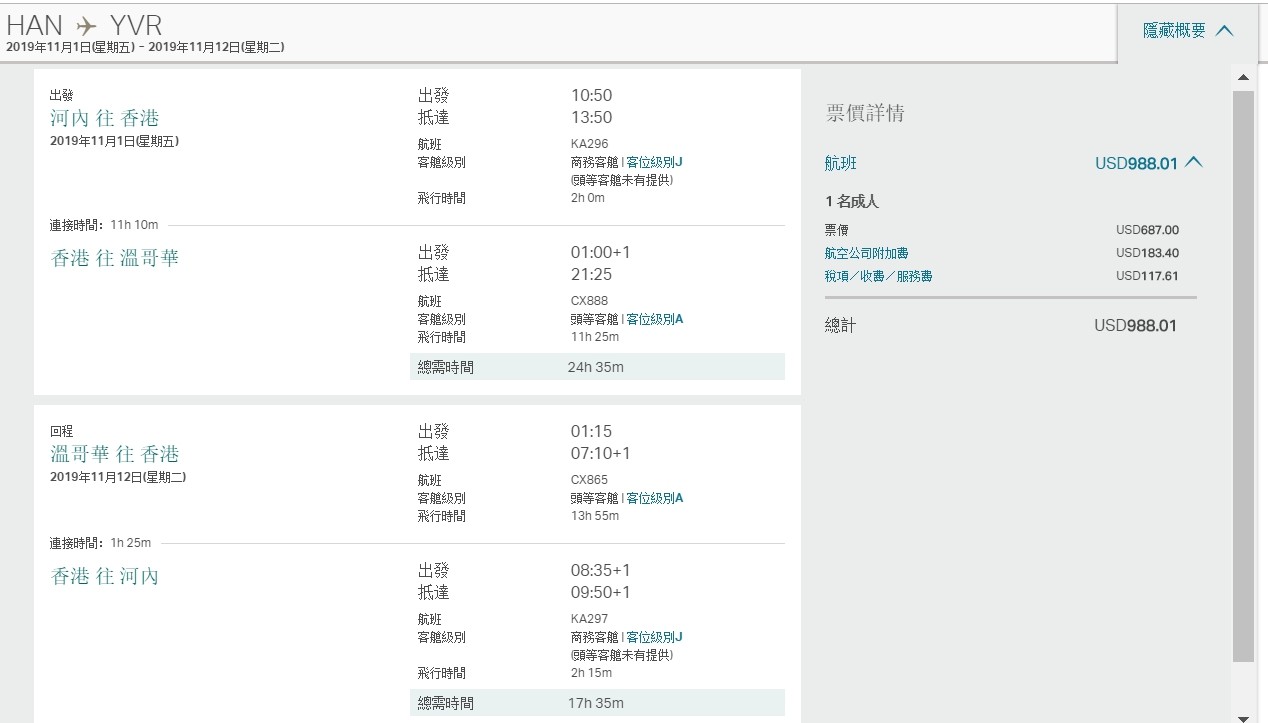The height and width of the screenshot is (723, 1268).
Task: Click the vertical scrollbar thumb
Action: [x=1243, y=375]
